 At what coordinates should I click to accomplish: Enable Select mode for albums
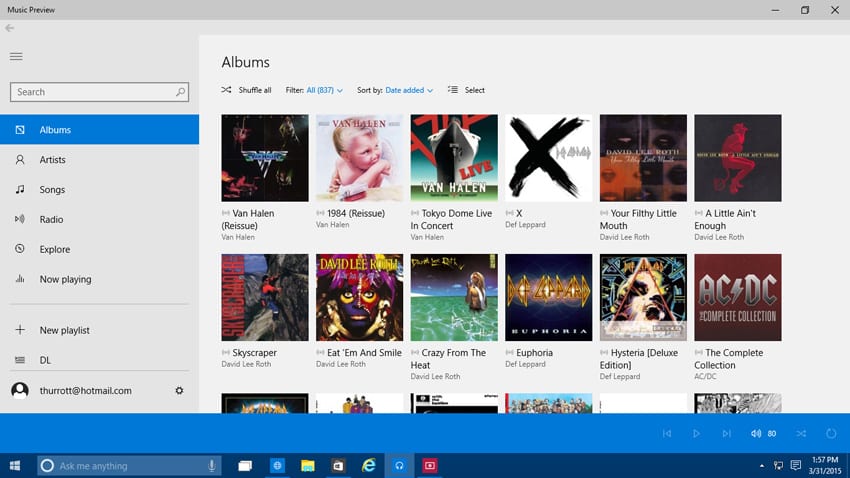point(466,90)
